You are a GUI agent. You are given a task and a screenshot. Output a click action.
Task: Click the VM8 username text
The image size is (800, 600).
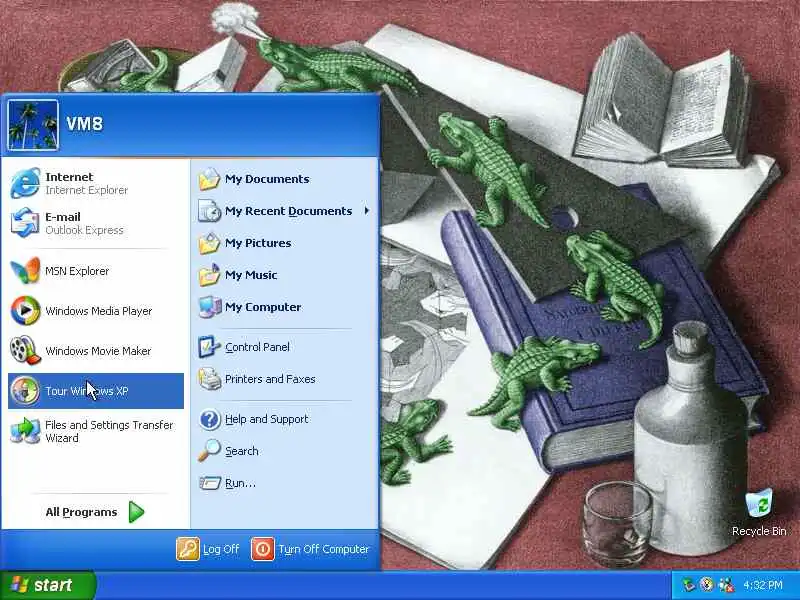[85, 123]
